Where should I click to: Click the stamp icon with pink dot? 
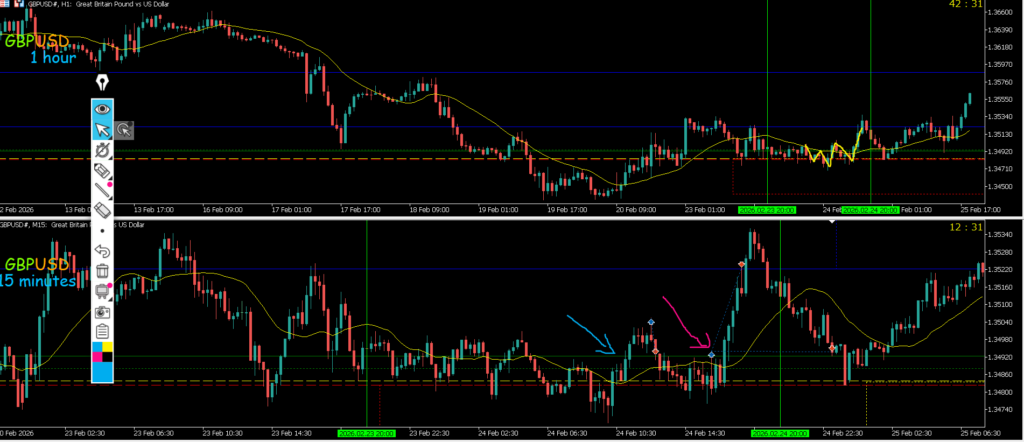click(x=101, y=291)
